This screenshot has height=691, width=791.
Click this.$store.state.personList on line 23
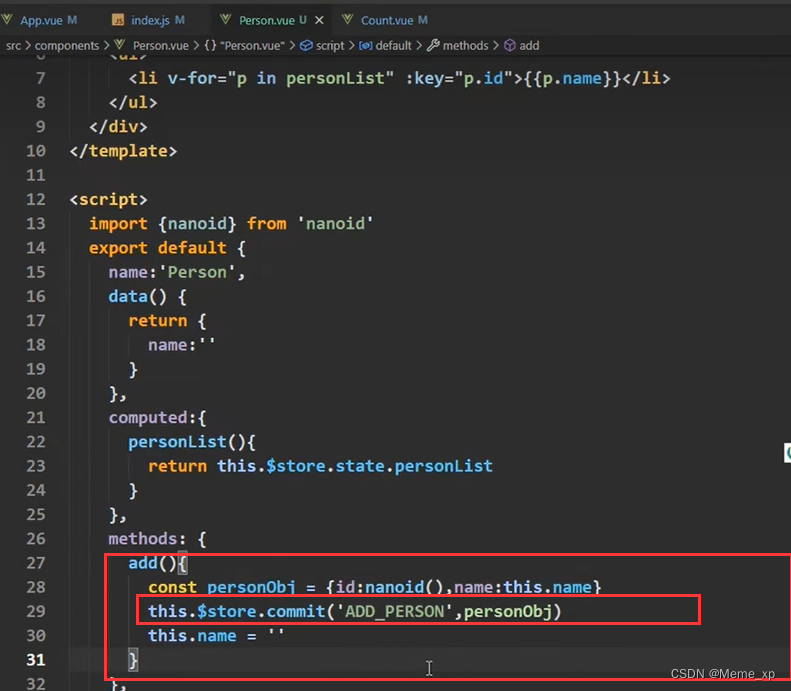pyautogui.click(x=355, y=466)
